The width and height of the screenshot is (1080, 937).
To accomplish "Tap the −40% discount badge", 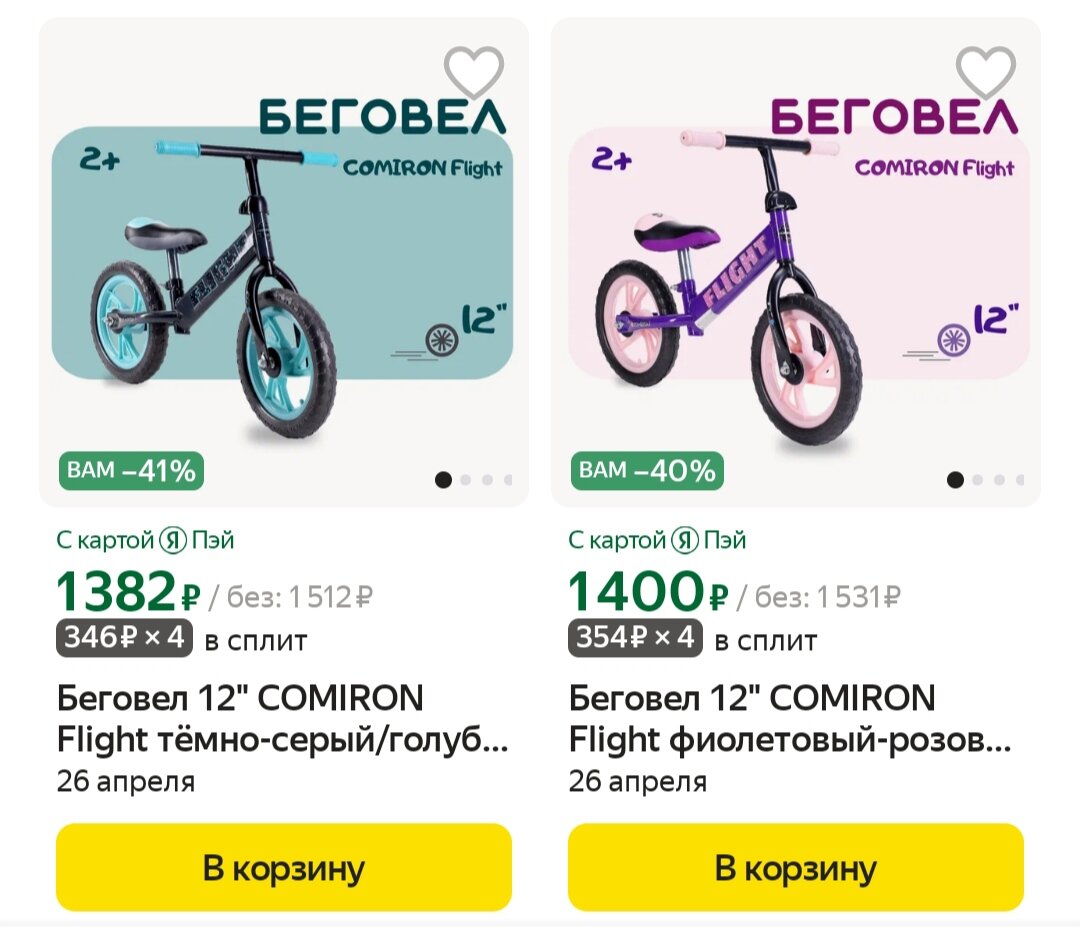I will 647,470.
